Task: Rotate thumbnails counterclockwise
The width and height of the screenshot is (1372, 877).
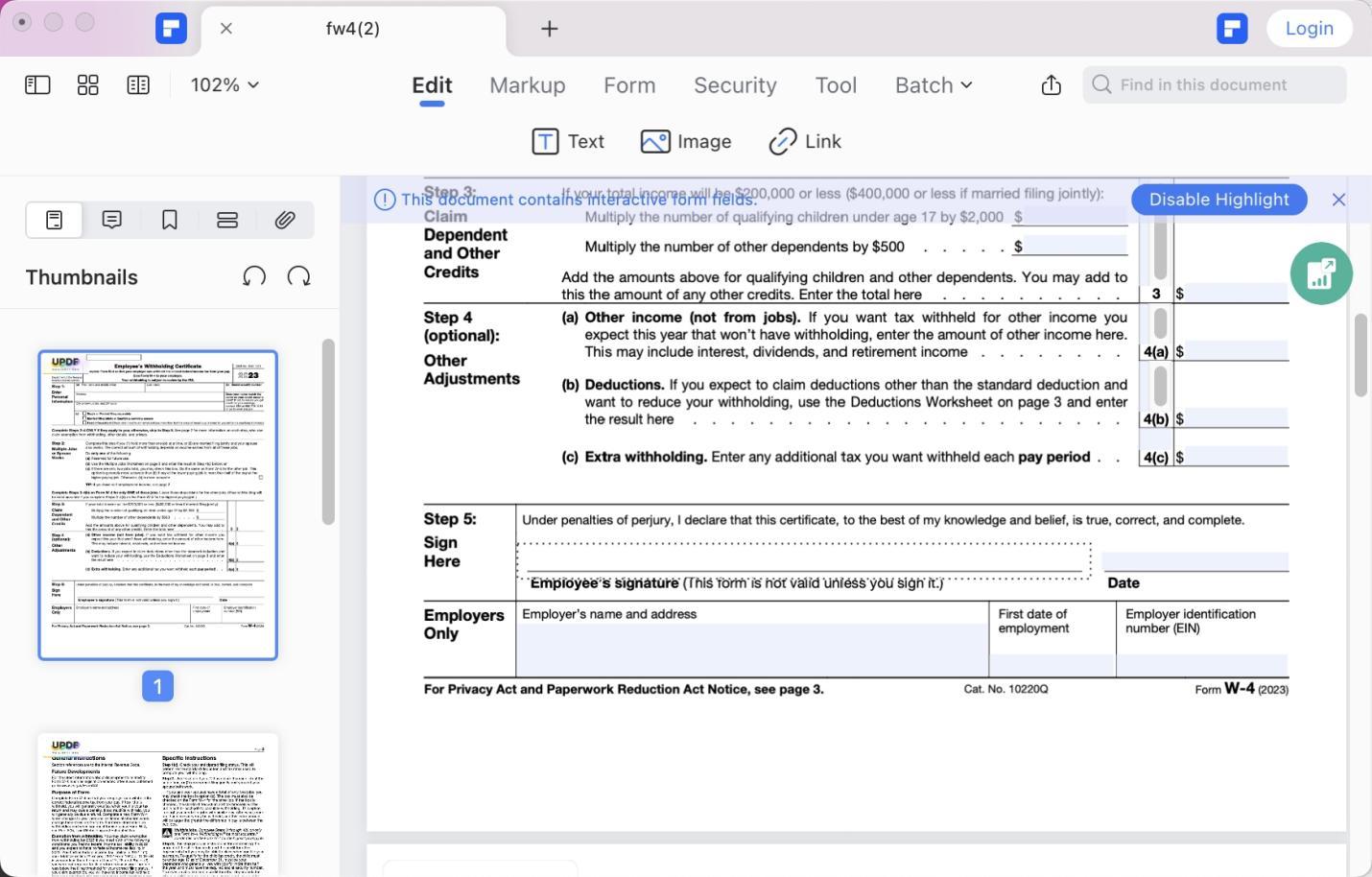Action: pyautogui.click(x=254, y=276)
